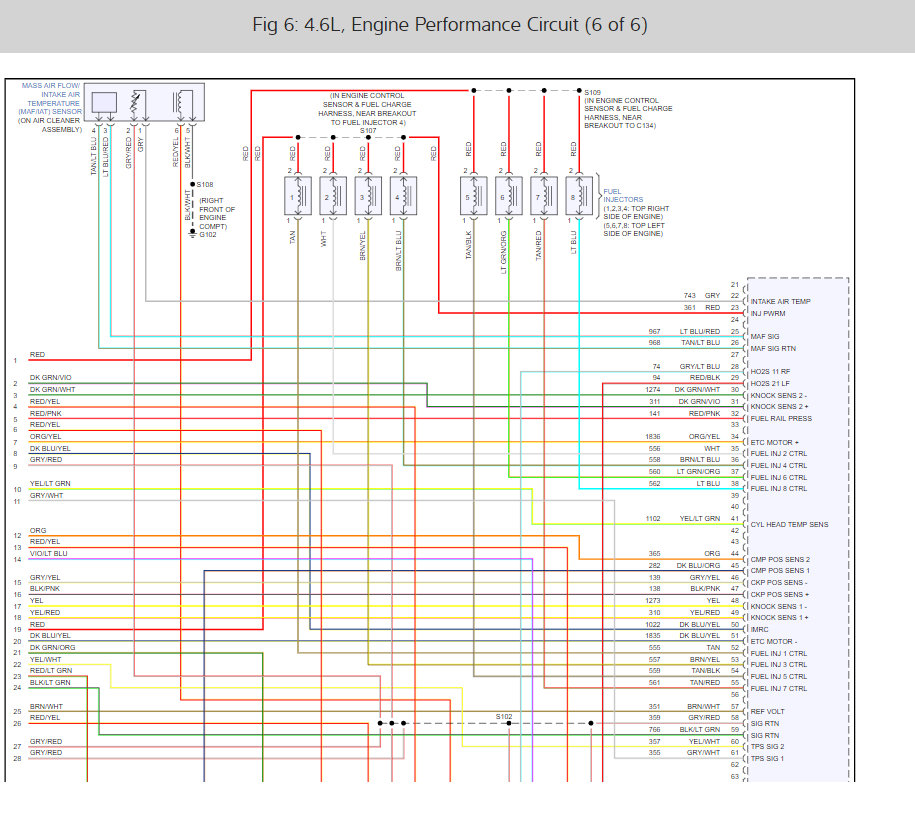Screen dimensions: 915x816
Task: Click the TPS SIG 2 pin label
Action: pos(767,747)
